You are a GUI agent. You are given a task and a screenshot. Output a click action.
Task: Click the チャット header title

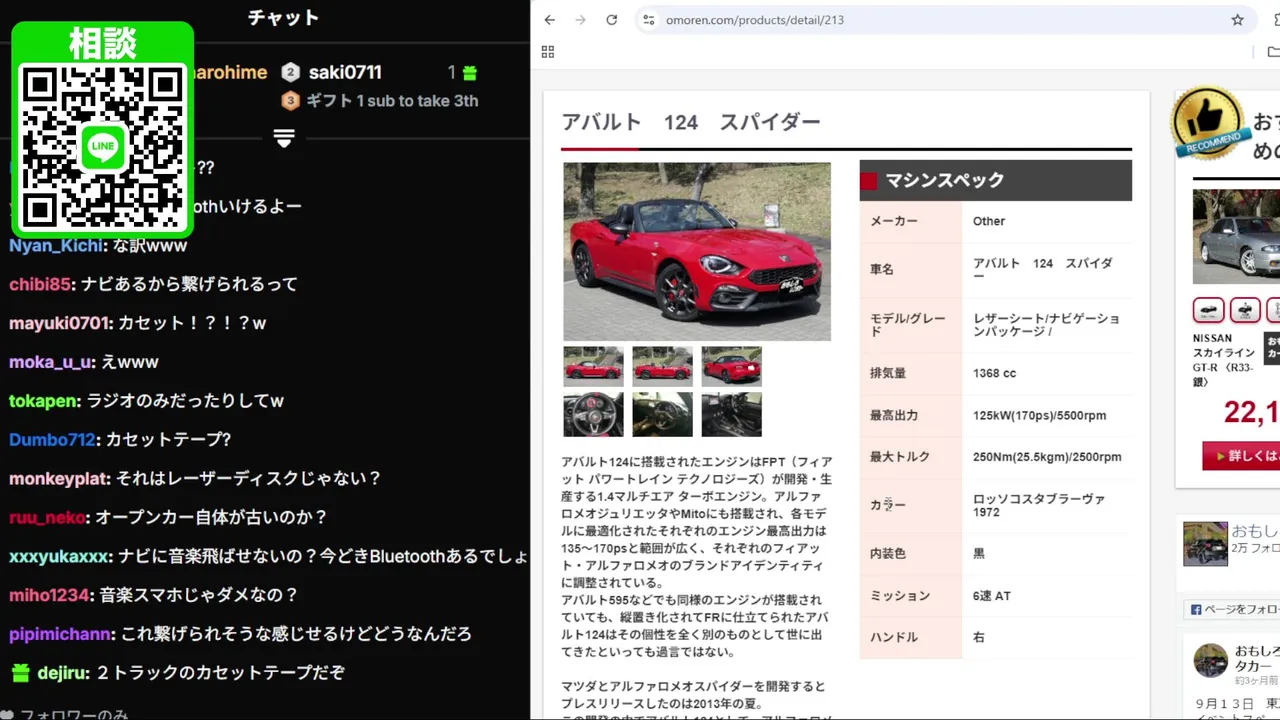click(284, 18)
